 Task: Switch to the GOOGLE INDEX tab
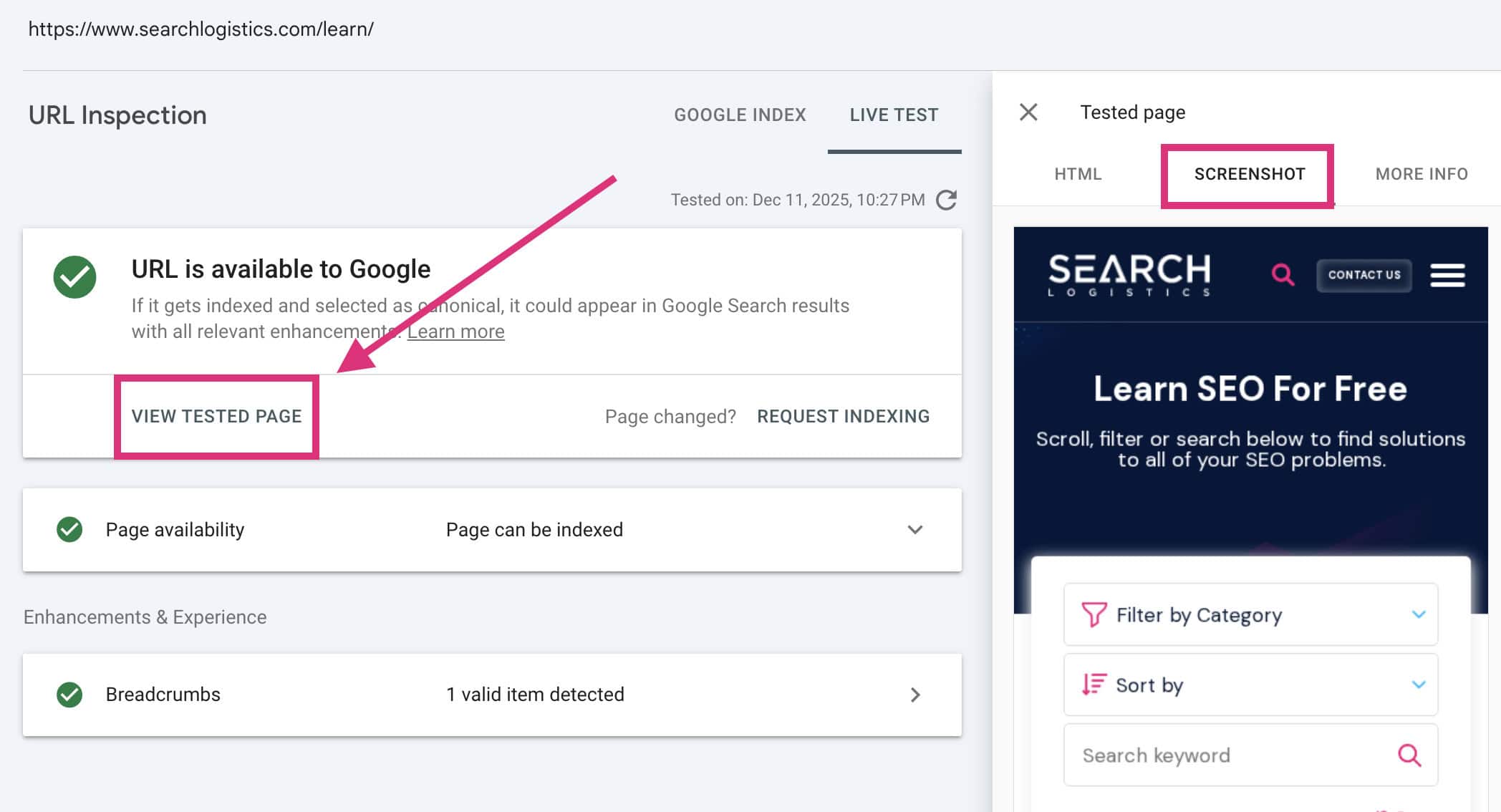point(740,115)
